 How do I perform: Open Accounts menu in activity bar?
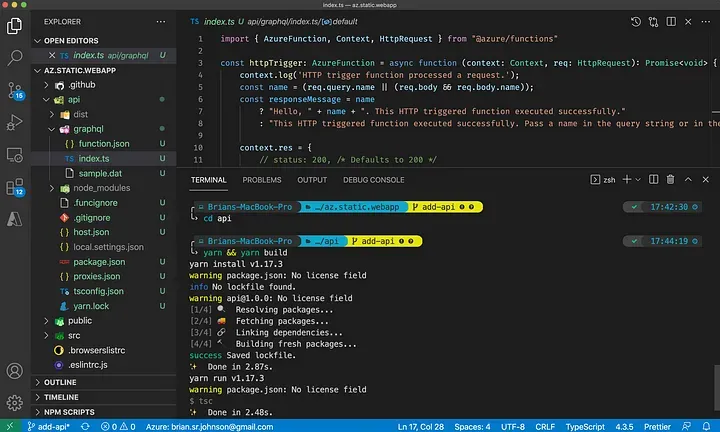point(14,370)
